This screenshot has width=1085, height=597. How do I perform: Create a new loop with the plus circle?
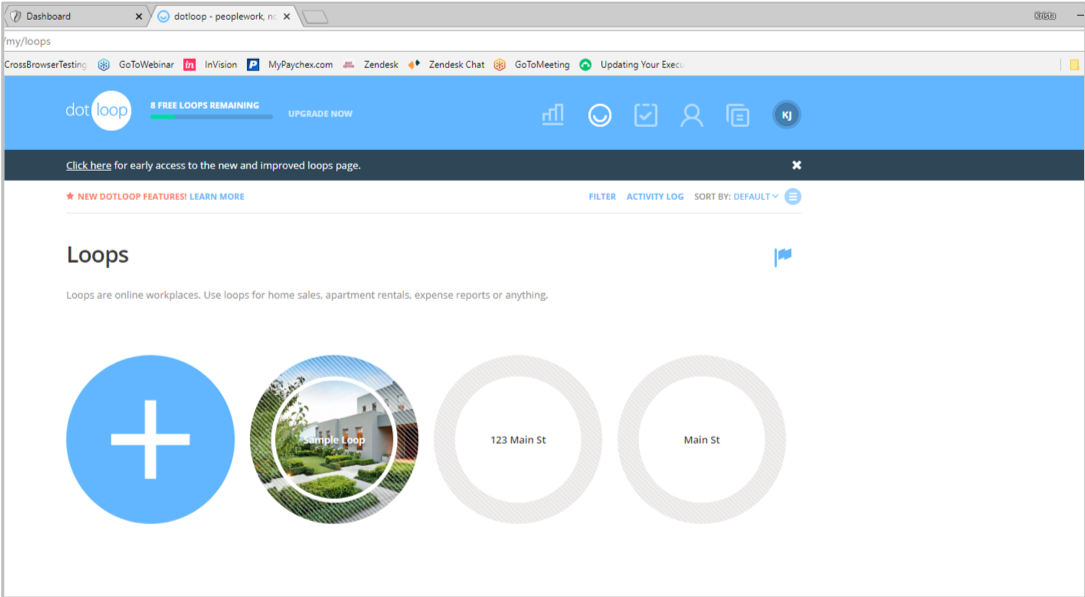pyautogui.click(x=150, y=439)
